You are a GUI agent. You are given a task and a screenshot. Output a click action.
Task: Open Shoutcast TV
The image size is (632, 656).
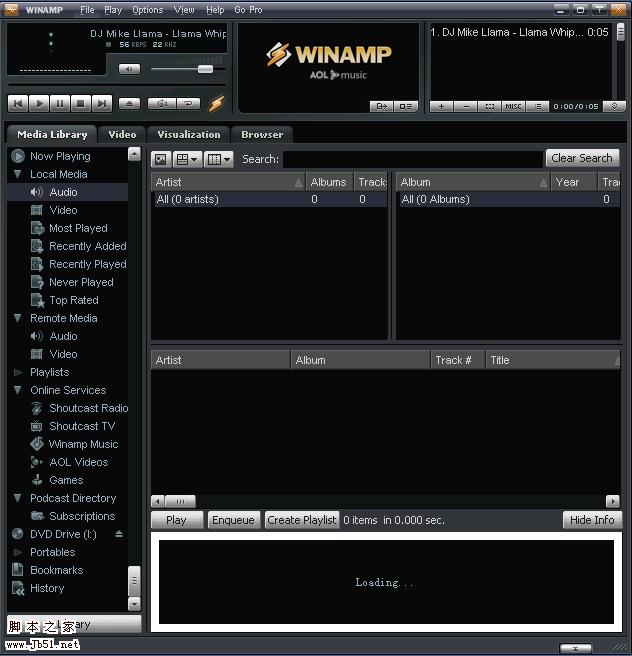point(82,426)
